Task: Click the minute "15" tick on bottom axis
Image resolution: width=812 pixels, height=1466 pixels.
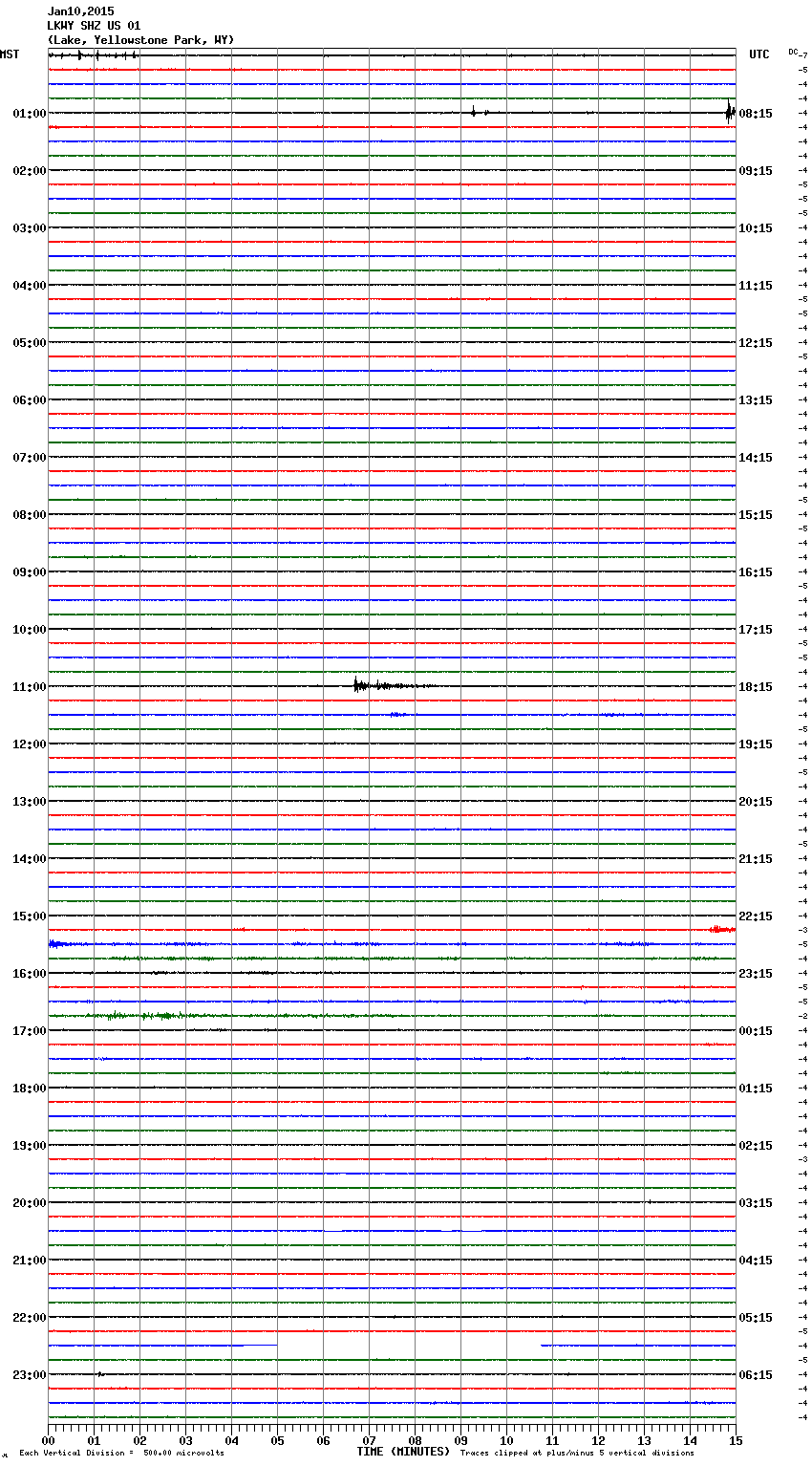Action: [736, 1440]
